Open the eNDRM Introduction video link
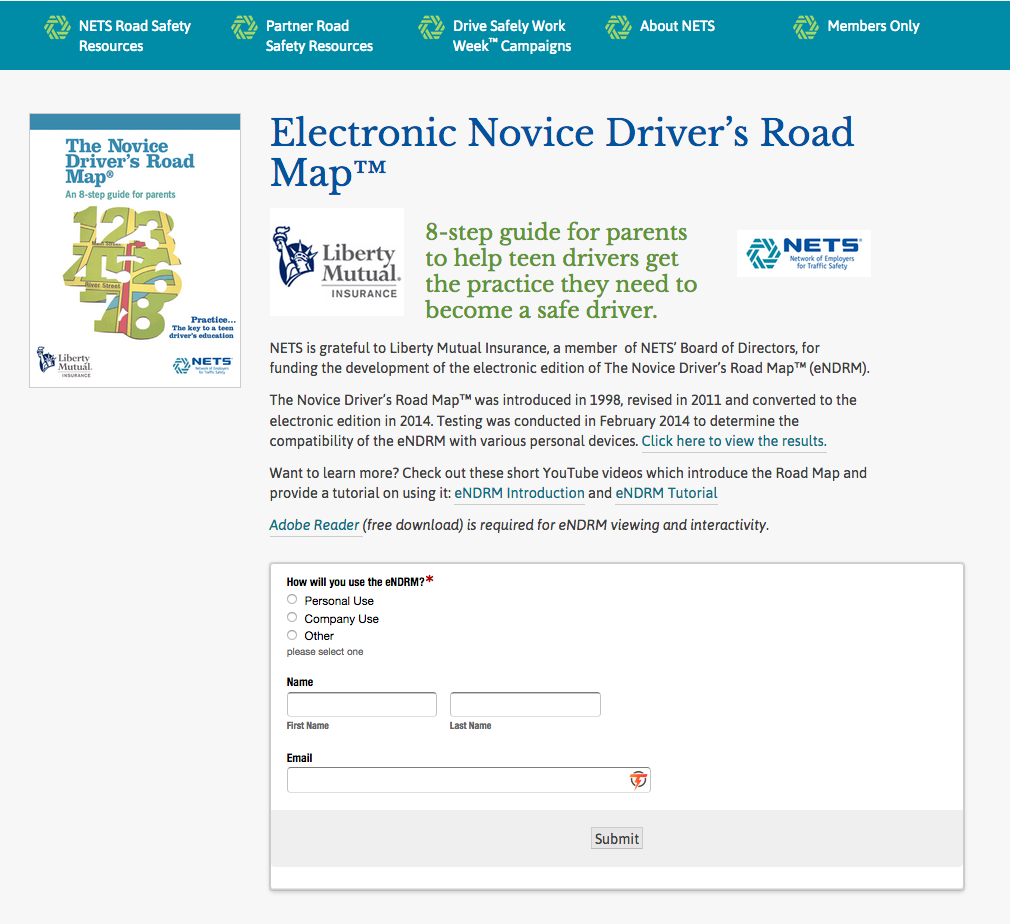This screenshot has height=924, width=1010. [519, 493]
